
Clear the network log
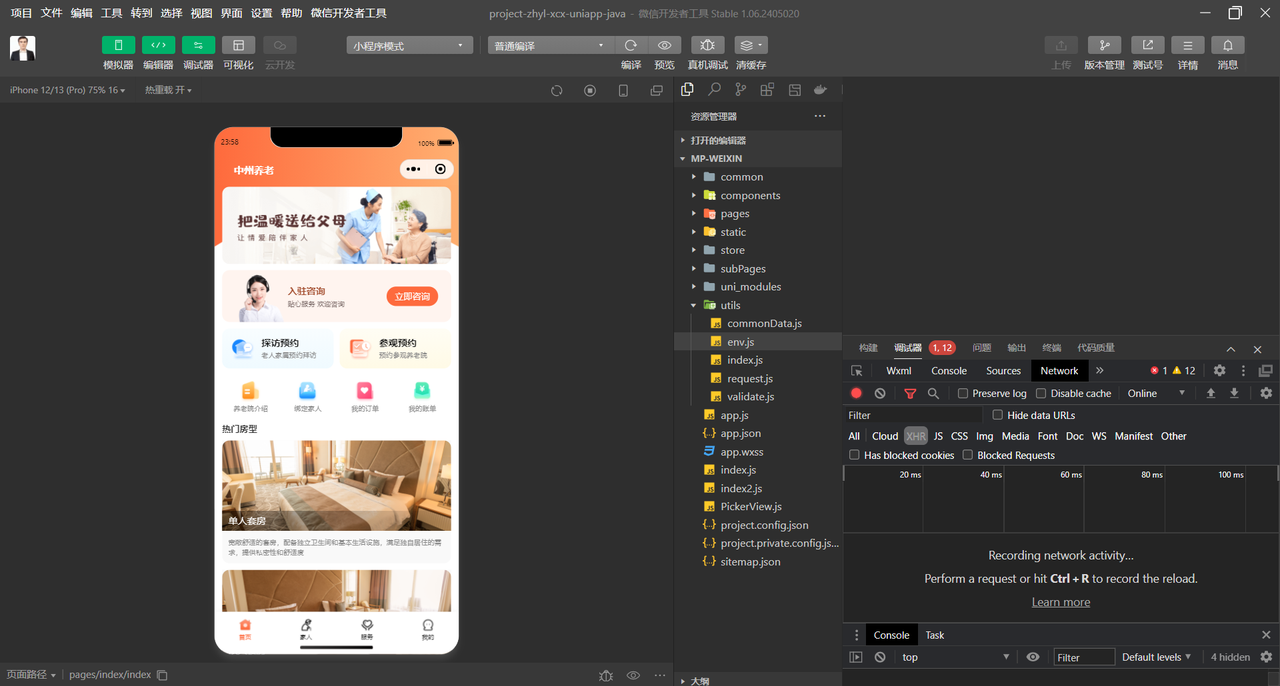tap(880, 393)
